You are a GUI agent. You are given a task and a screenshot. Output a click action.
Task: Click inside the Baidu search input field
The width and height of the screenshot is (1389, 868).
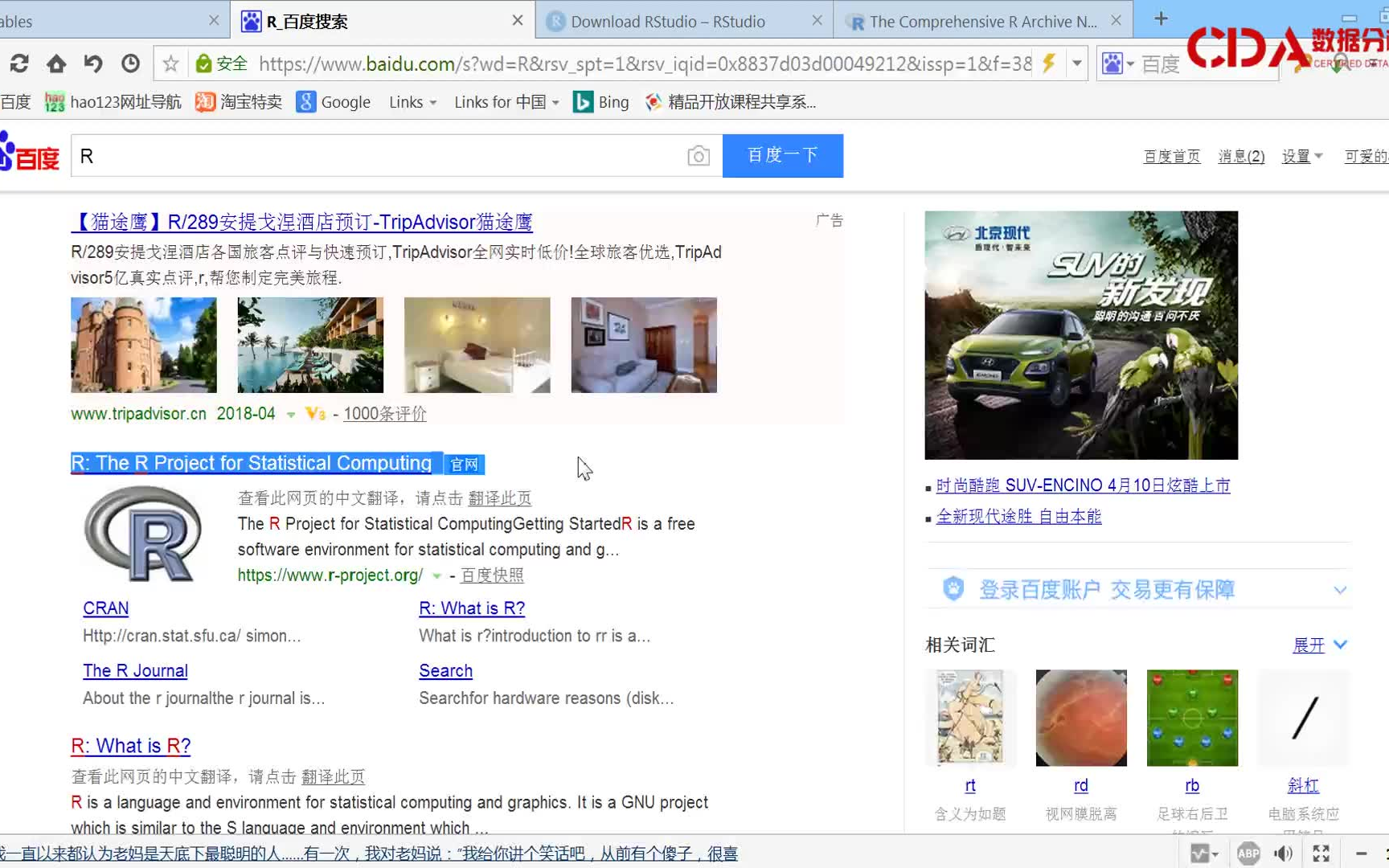pyautogui.click(x=378, y=156)
